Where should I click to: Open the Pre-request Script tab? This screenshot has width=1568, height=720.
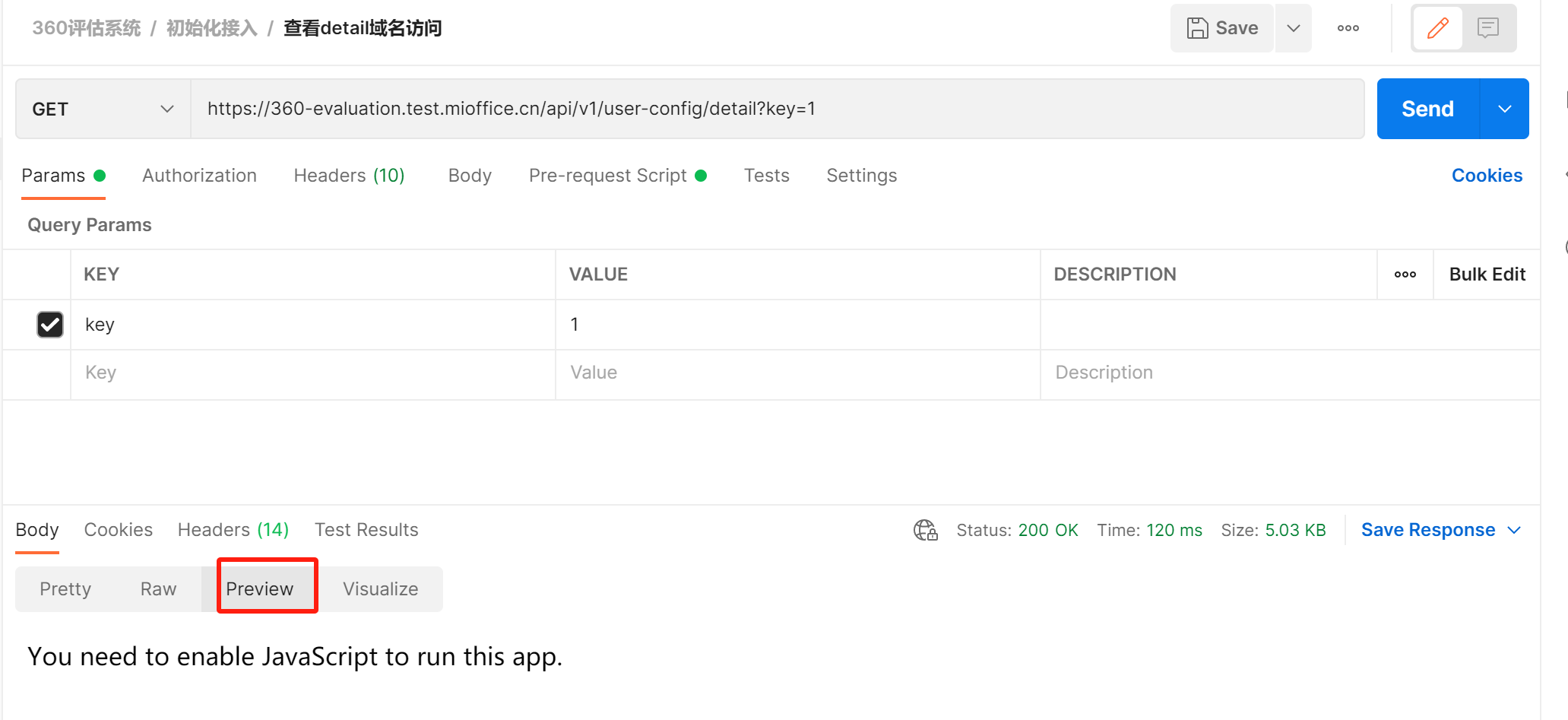(617, 176)
